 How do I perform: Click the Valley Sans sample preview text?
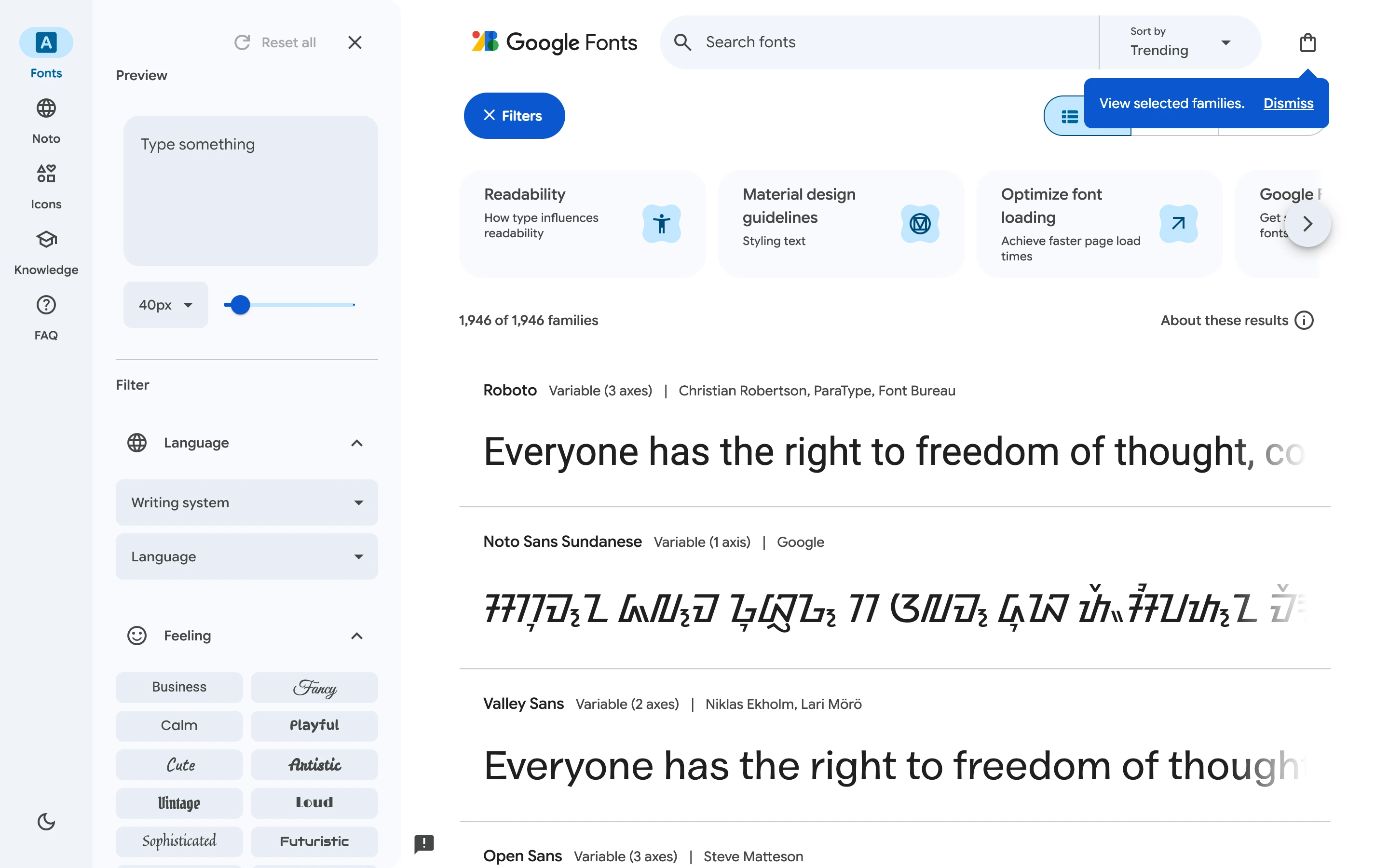tap(894, 766)
